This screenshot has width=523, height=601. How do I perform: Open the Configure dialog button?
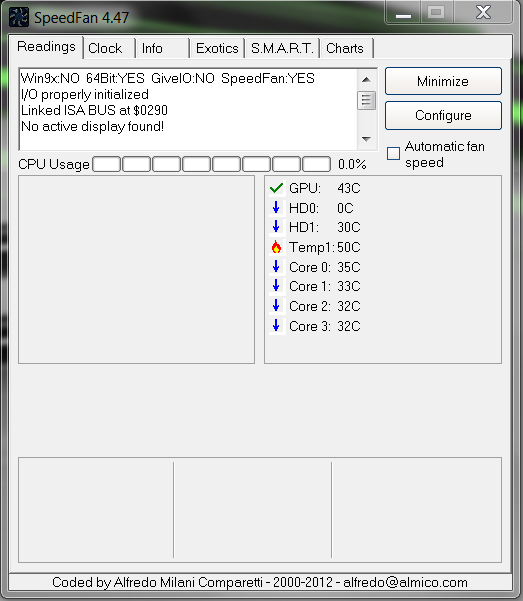[x=443, y=115]
